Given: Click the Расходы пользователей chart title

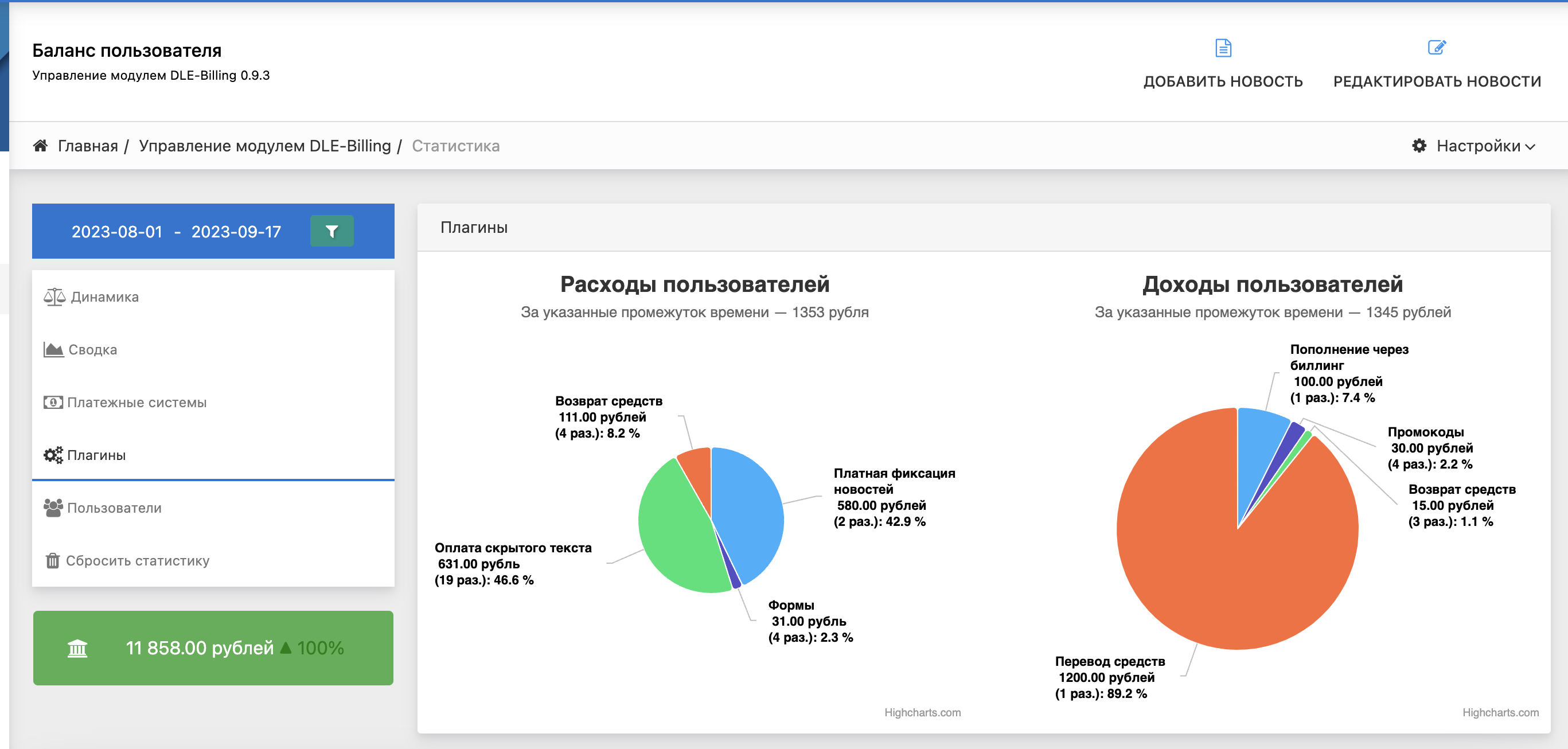Looking at the screenshot, I should coord(695,284).
